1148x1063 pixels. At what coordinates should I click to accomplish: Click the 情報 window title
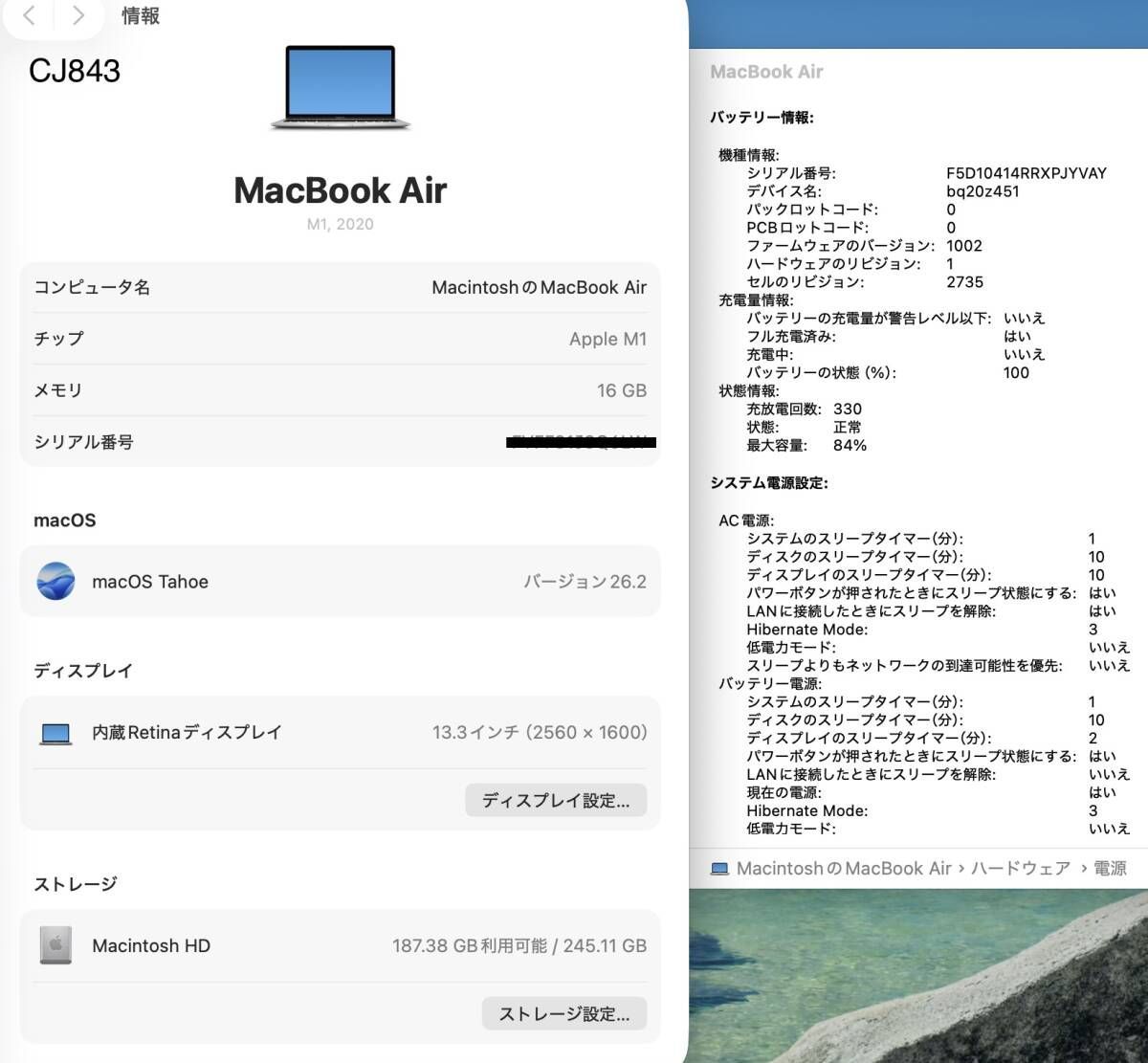(141, 15)
